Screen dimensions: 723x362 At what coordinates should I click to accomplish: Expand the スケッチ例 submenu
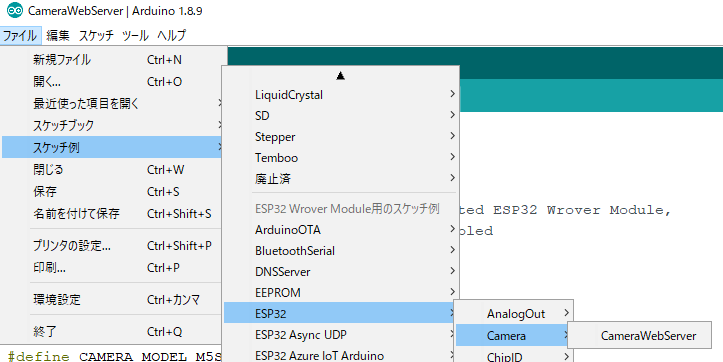click(113, 148)
